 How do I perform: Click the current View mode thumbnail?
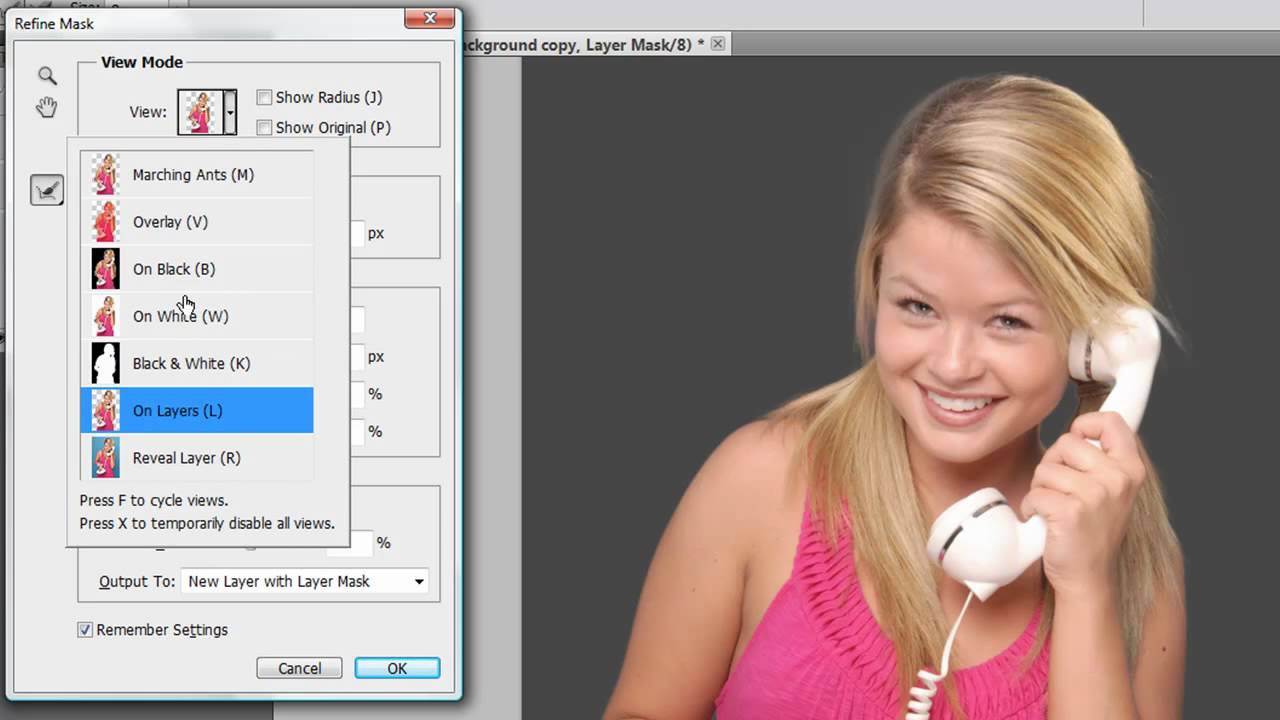200,112
